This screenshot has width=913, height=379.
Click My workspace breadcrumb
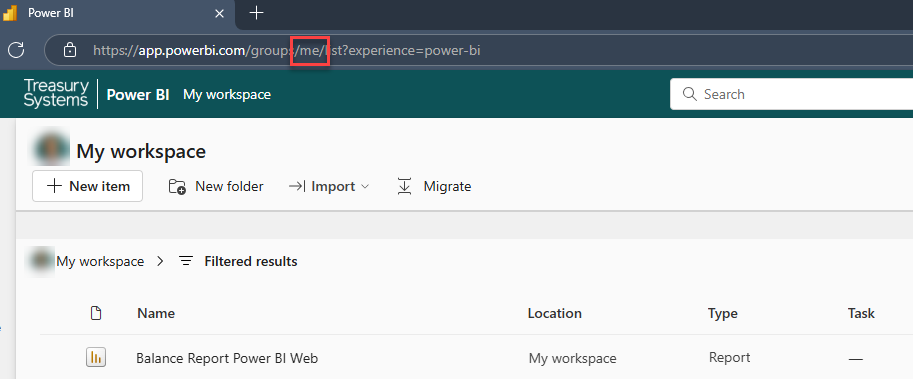pyautogui.click(x=100, y=261)
